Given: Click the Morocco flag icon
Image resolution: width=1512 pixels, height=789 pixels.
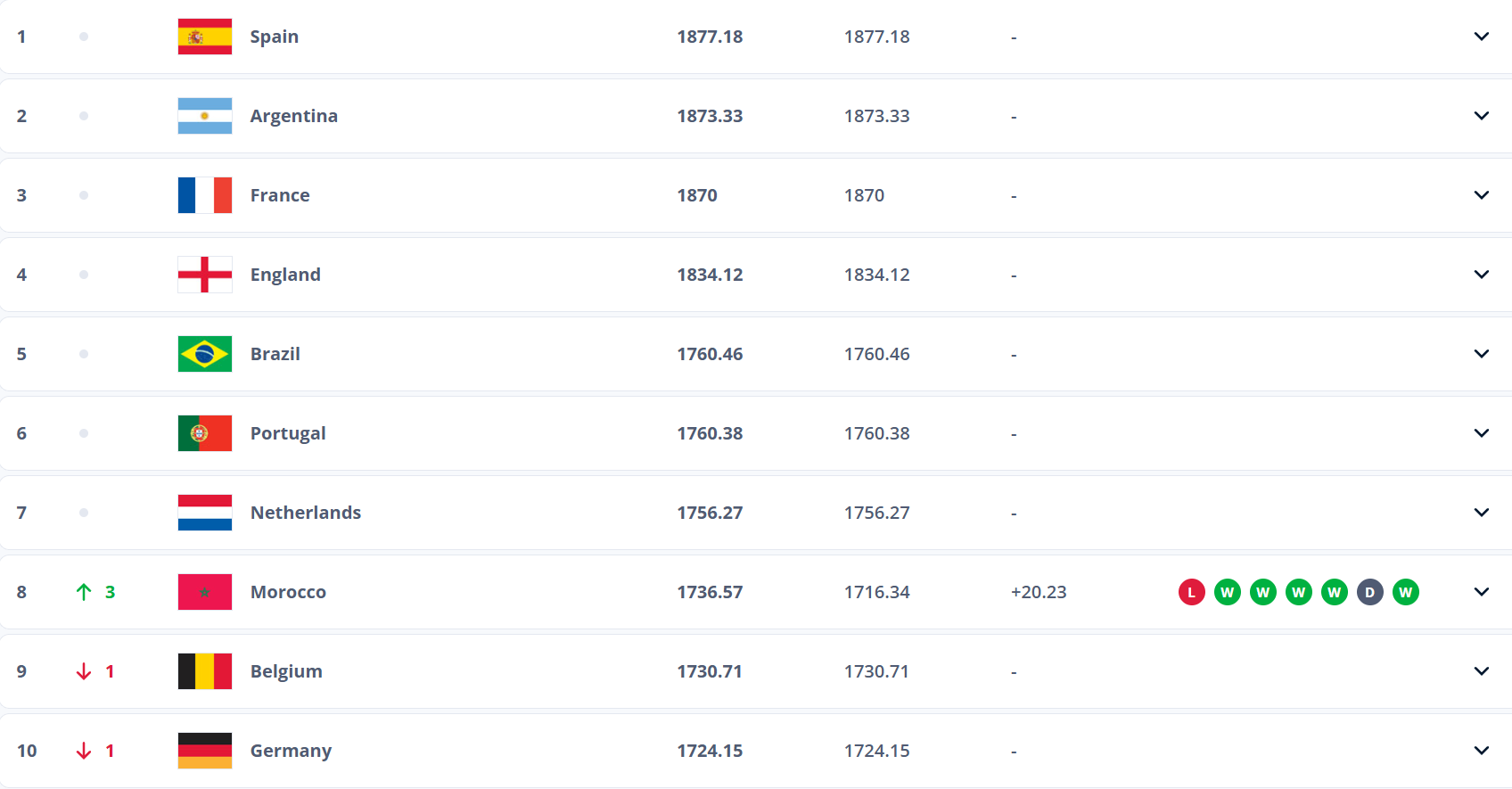Looking at the screenshot, I should tap(205, 592).
